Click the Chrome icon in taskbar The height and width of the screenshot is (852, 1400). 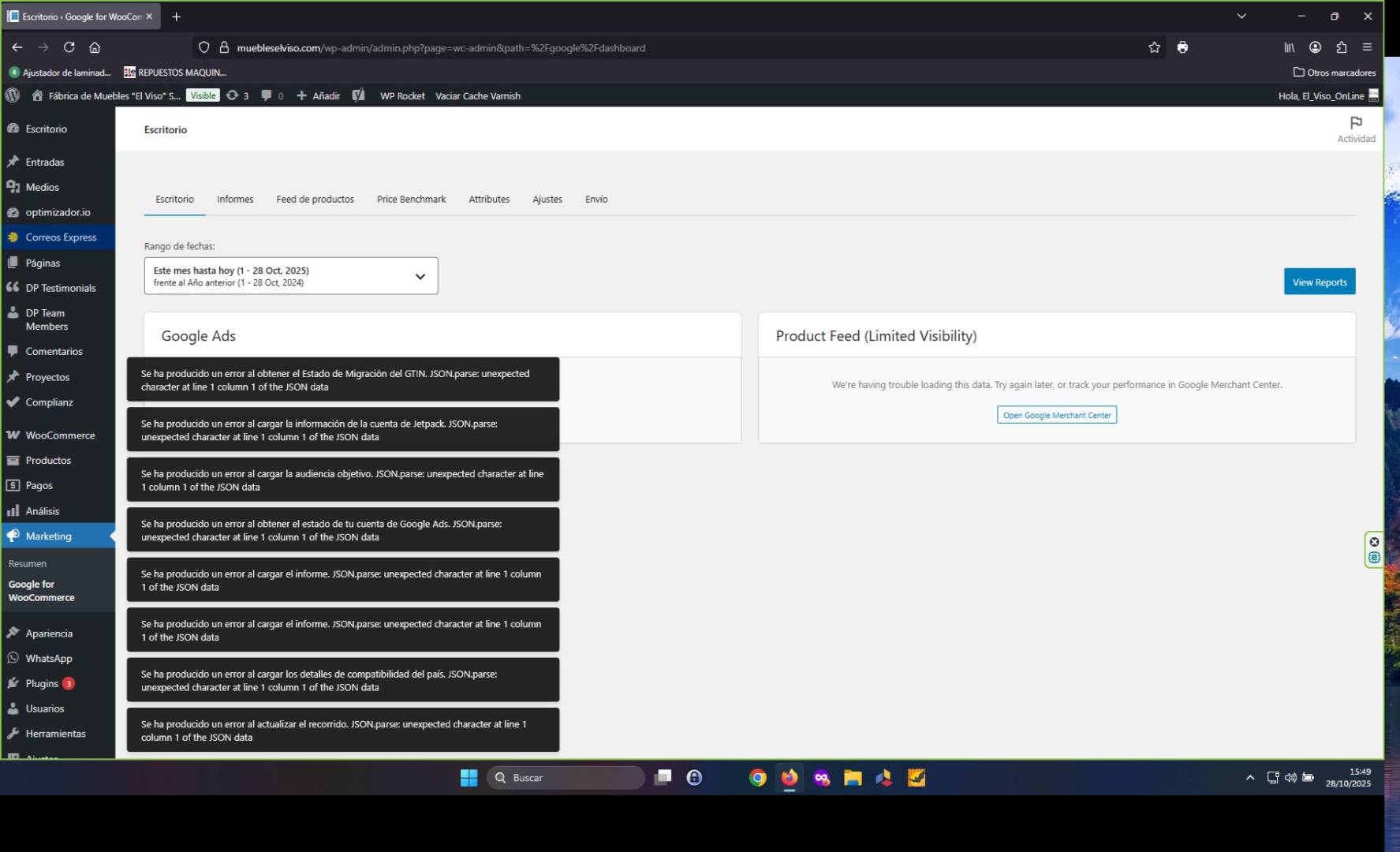[x=757, y=778]
